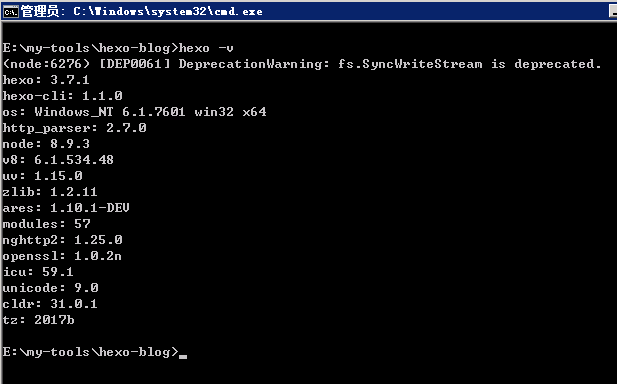Viewport: 617px width, 384px height.
Task: Click the zlib 1.2.11 line
Action: pos(50,192)
